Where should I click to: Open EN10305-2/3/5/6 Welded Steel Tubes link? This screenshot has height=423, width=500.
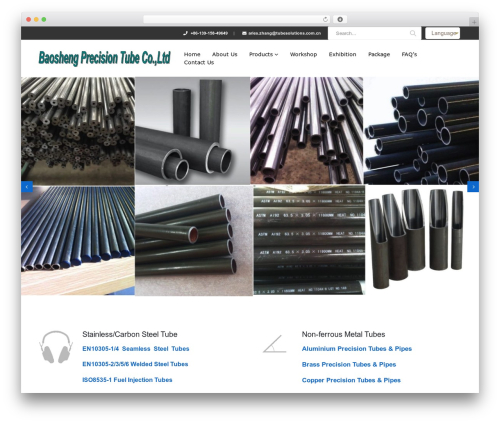(135, 364)
